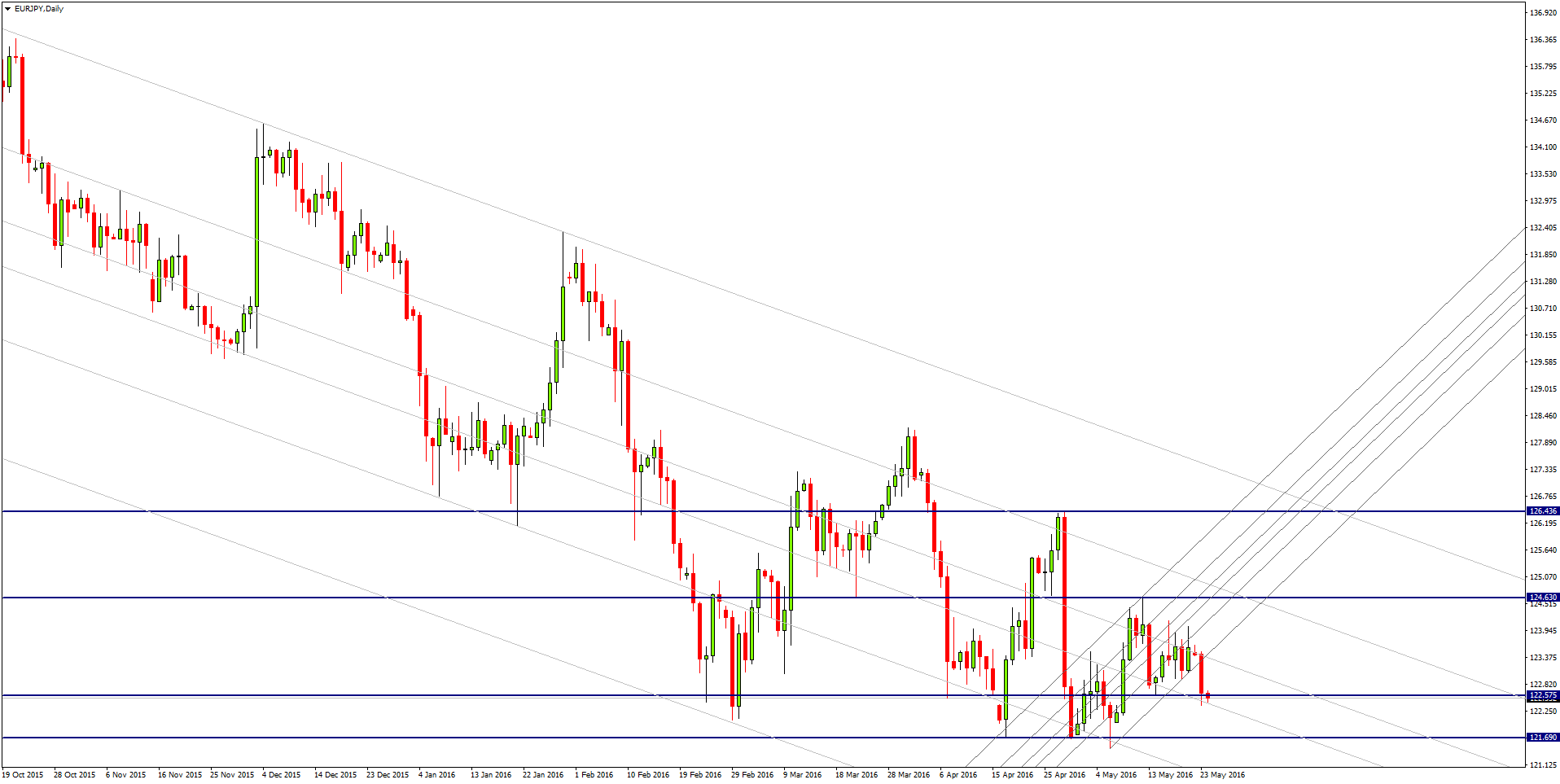Click the 121.125 price axis value
The height and width of the screenshot is (784, 1560).
click(1544, 765)
